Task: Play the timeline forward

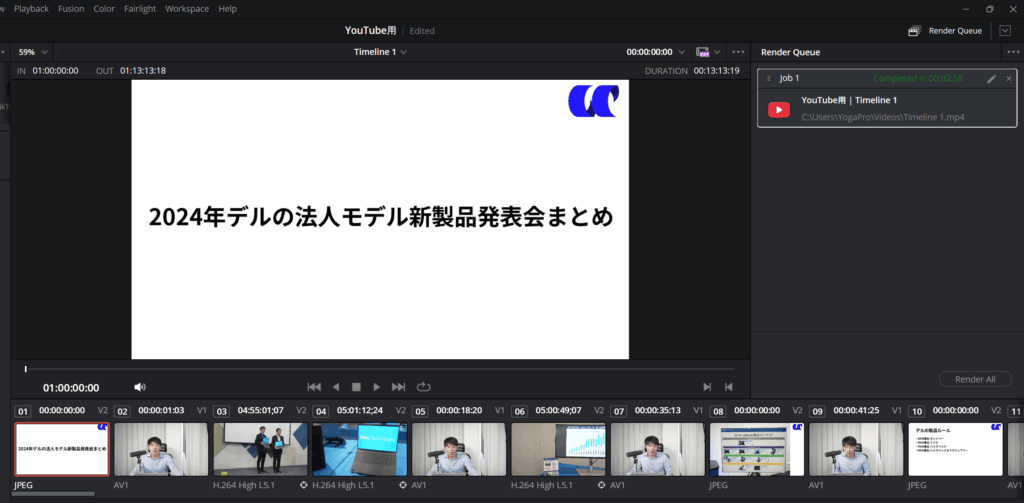Action: 376,387
